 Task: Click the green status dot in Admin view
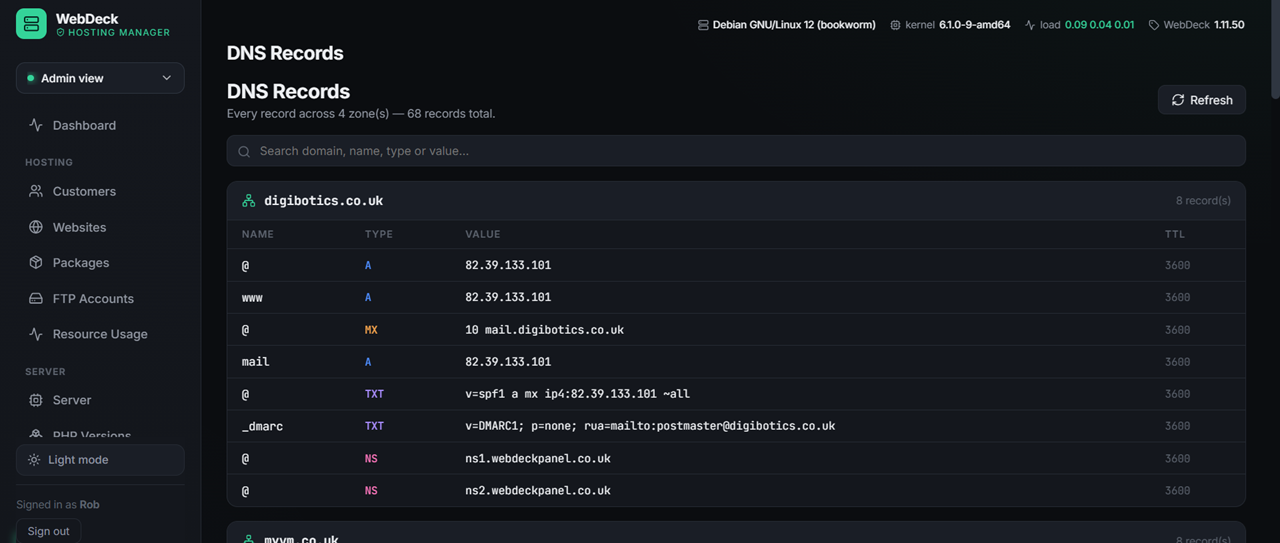31,78
